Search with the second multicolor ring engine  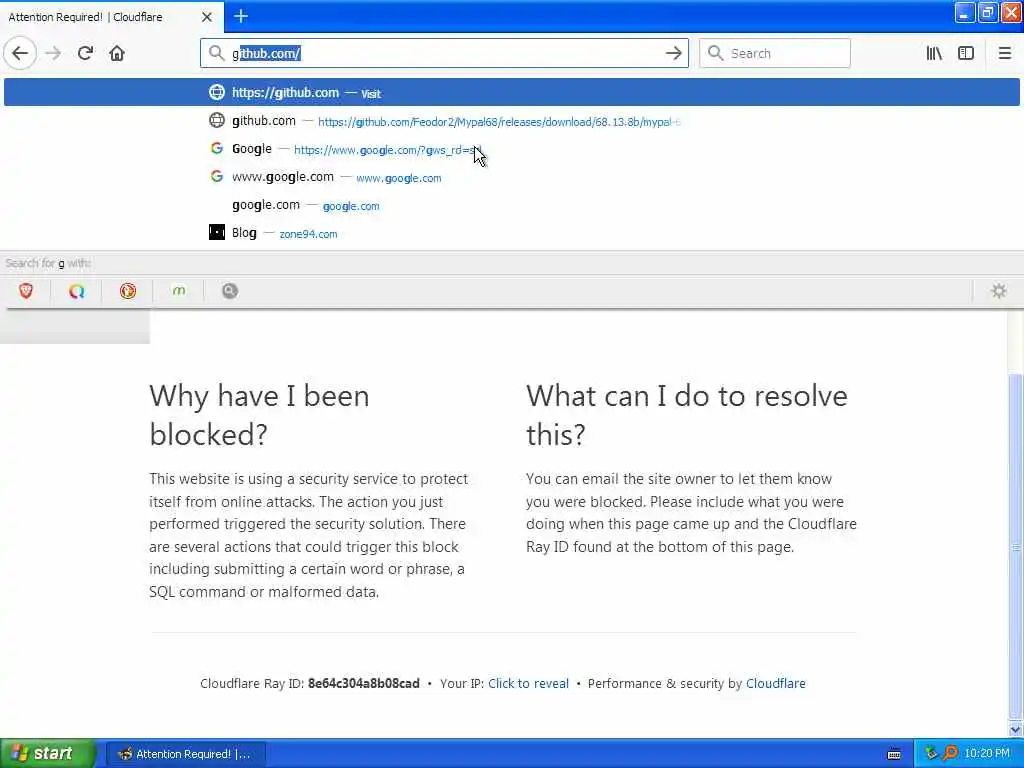click(76, 291)
